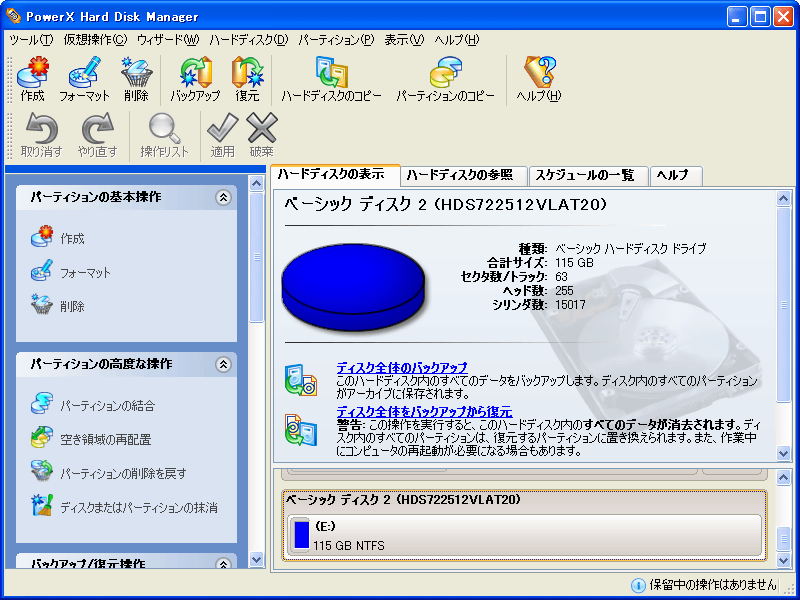Launch ハードディスクのコピー from the toolbar
This screenshot has width=800, height=600.
[x=332, y=79]
